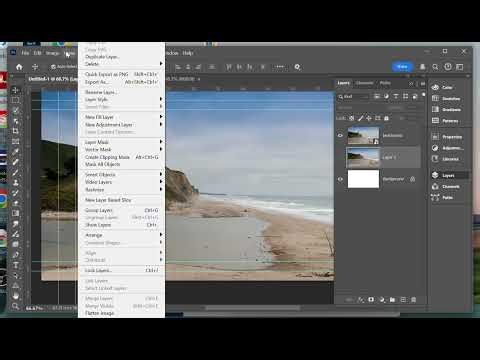Click the add layer mask icon

pyautogui.click(x=371, y=300)
